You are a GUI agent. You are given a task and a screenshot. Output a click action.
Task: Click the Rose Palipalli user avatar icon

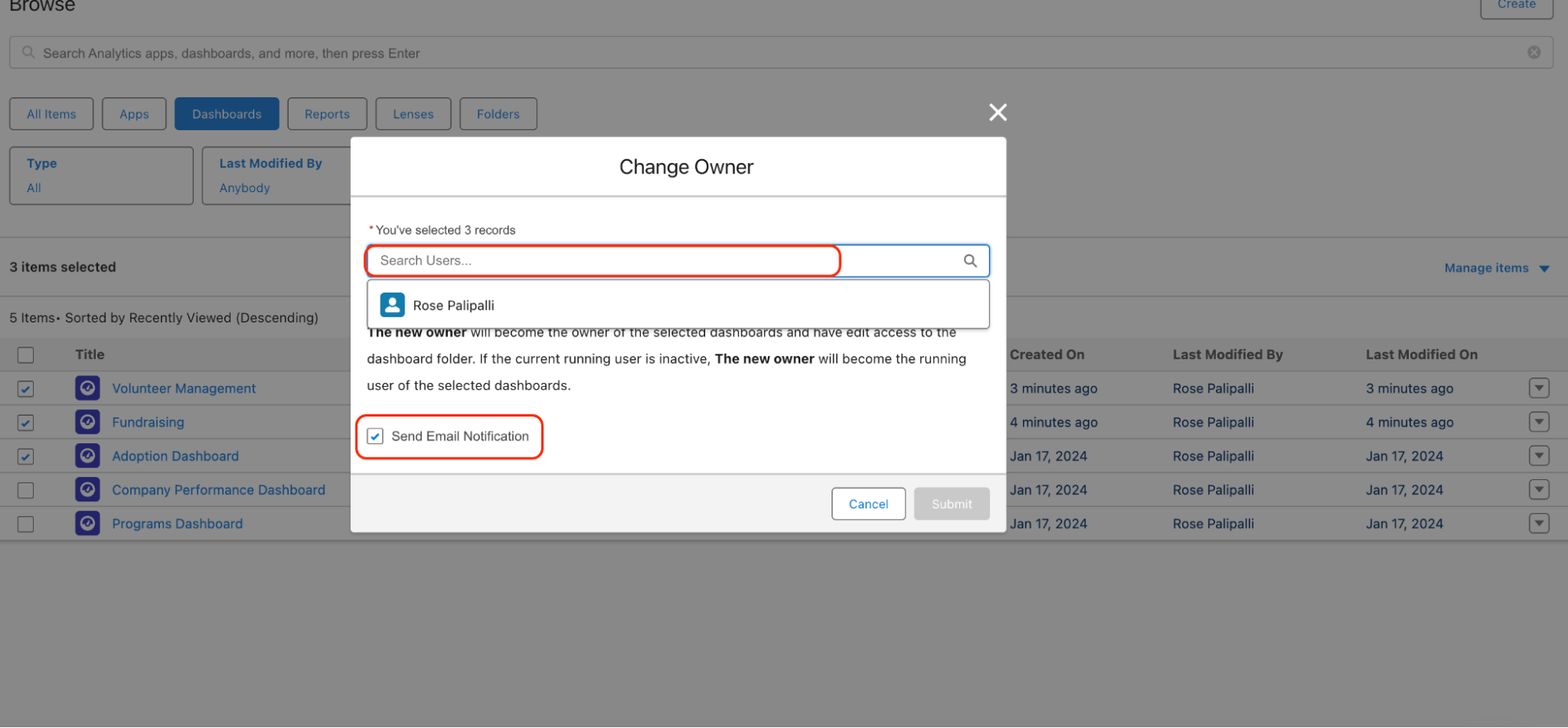tap(392, 305)
